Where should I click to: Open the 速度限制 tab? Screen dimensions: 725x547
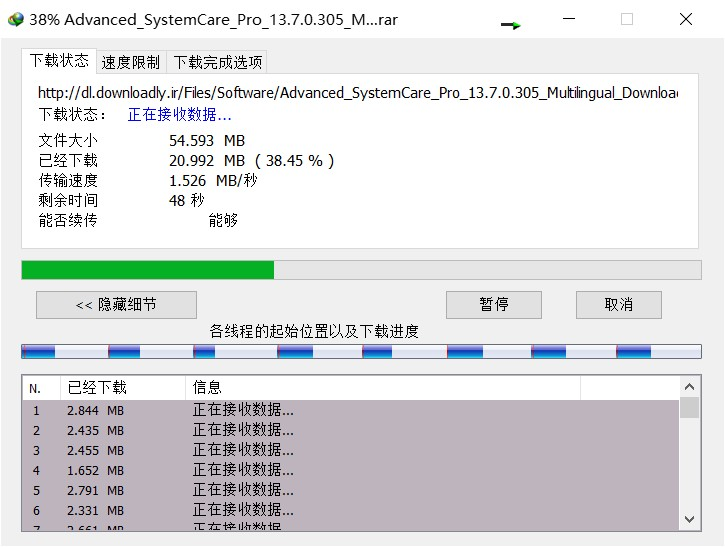click(131, 62)
